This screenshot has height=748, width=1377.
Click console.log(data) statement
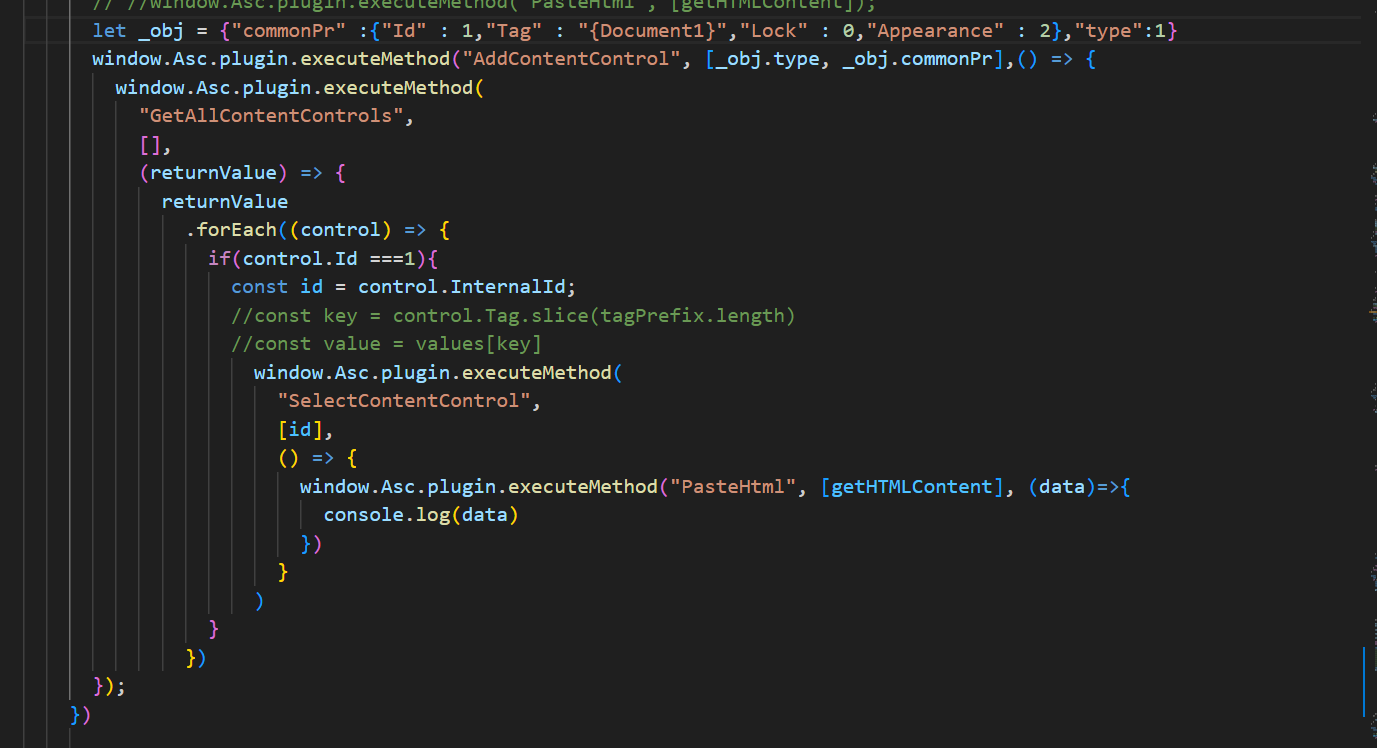click(x=421, y=515)
